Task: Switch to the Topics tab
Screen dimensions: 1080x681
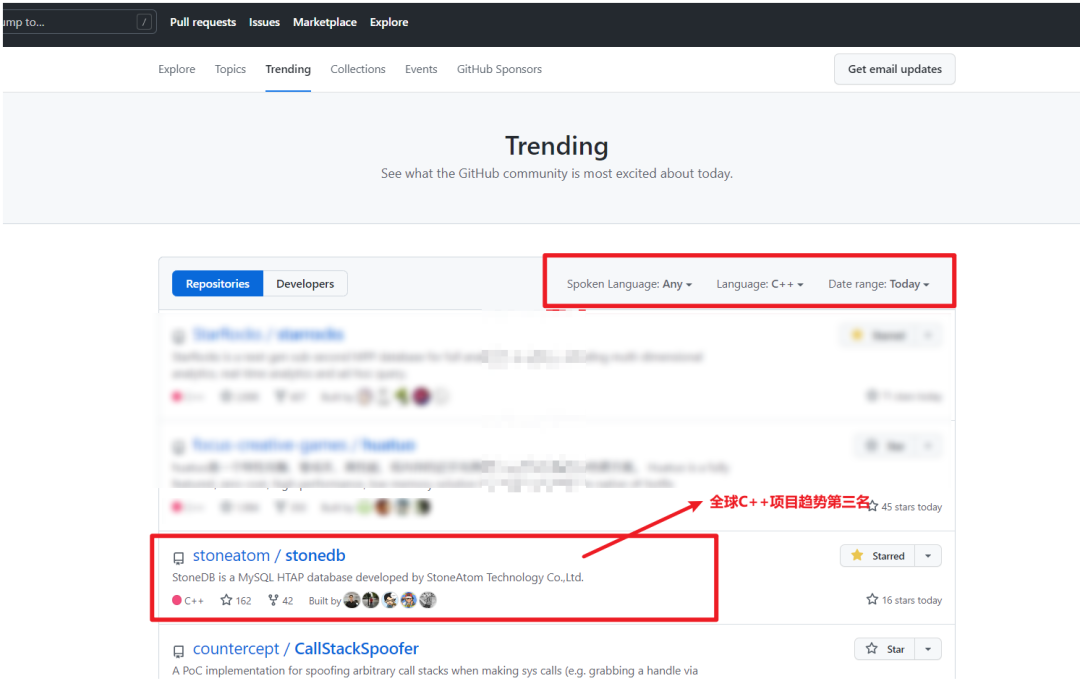Action: [230, 69]
